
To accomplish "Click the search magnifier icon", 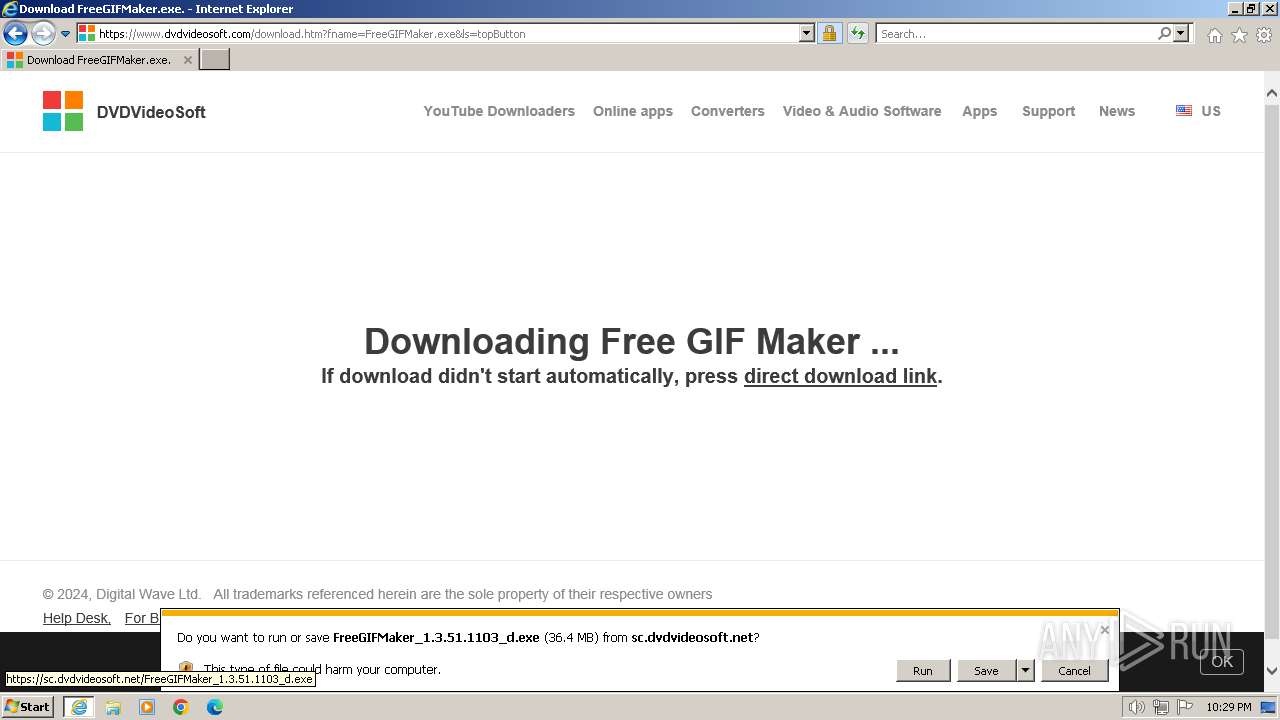I will point(1164,33).
